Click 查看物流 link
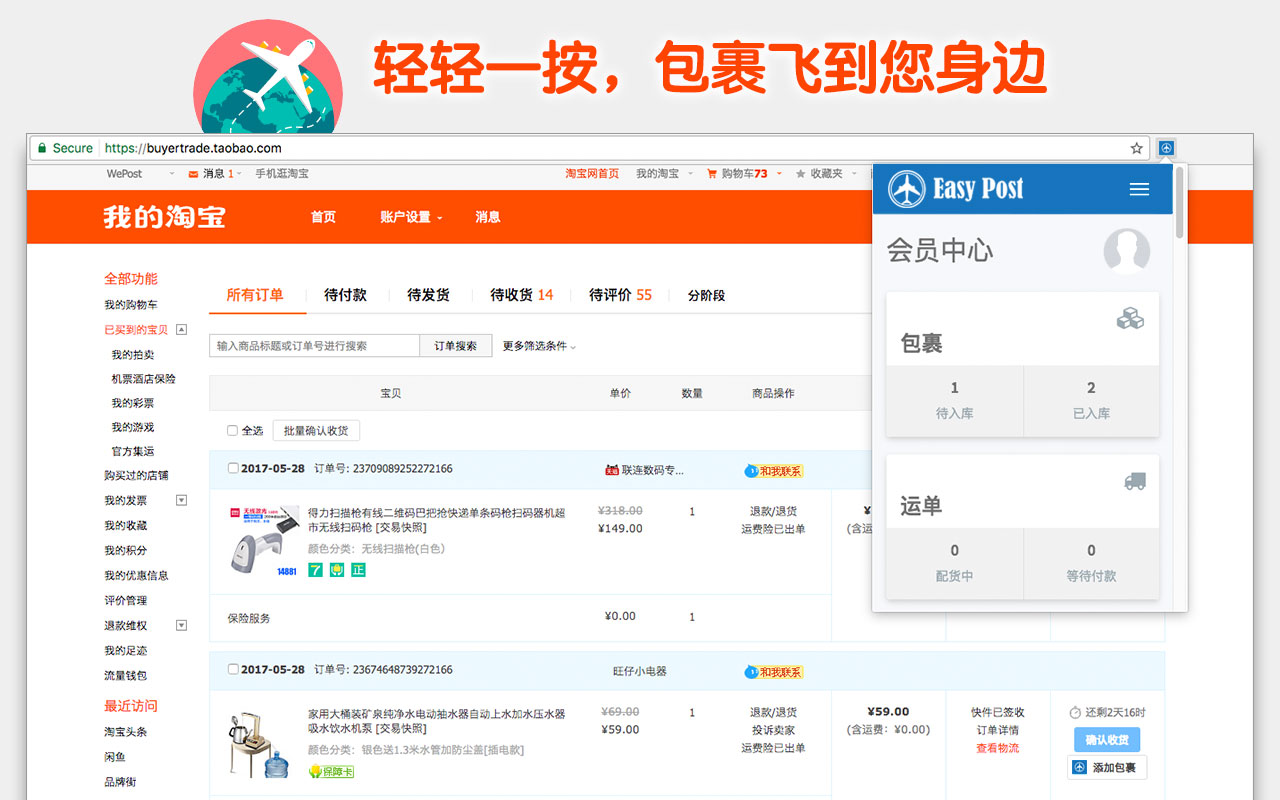The image size is (1280, 800). click(x=997, y=748)
